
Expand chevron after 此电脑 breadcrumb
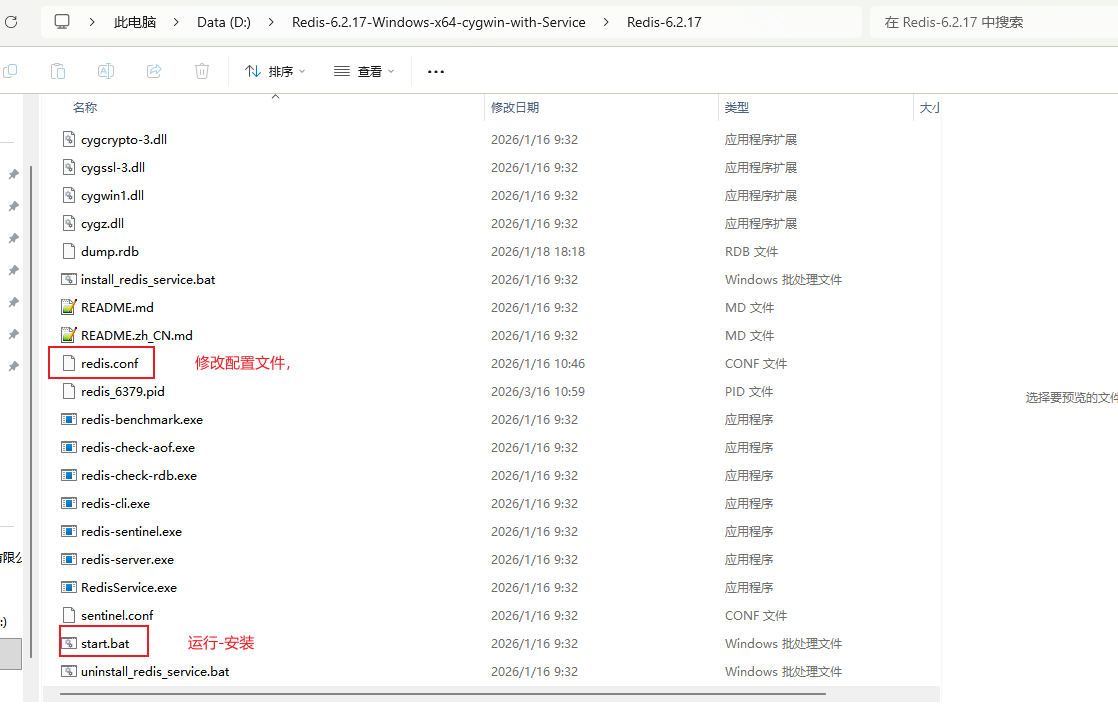[176, 22]
